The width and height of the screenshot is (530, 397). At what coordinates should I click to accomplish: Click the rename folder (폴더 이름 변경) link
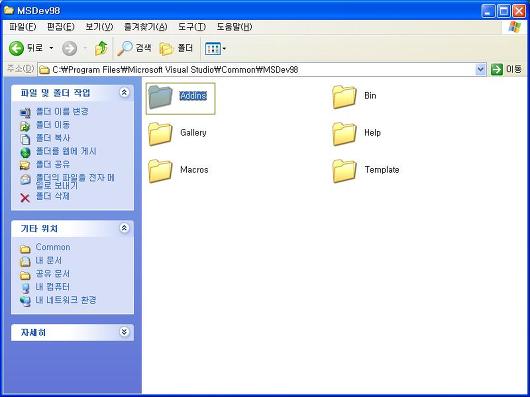[62, 111]
